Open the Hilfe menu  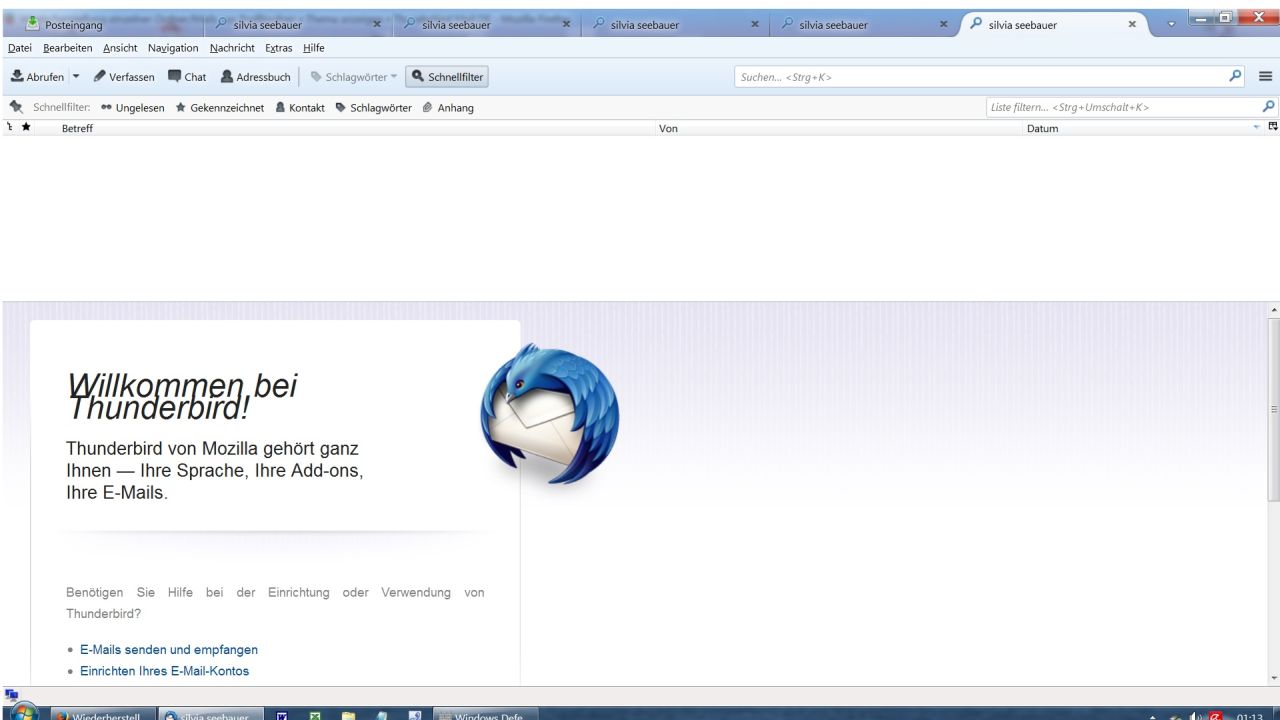click(313, 48)
